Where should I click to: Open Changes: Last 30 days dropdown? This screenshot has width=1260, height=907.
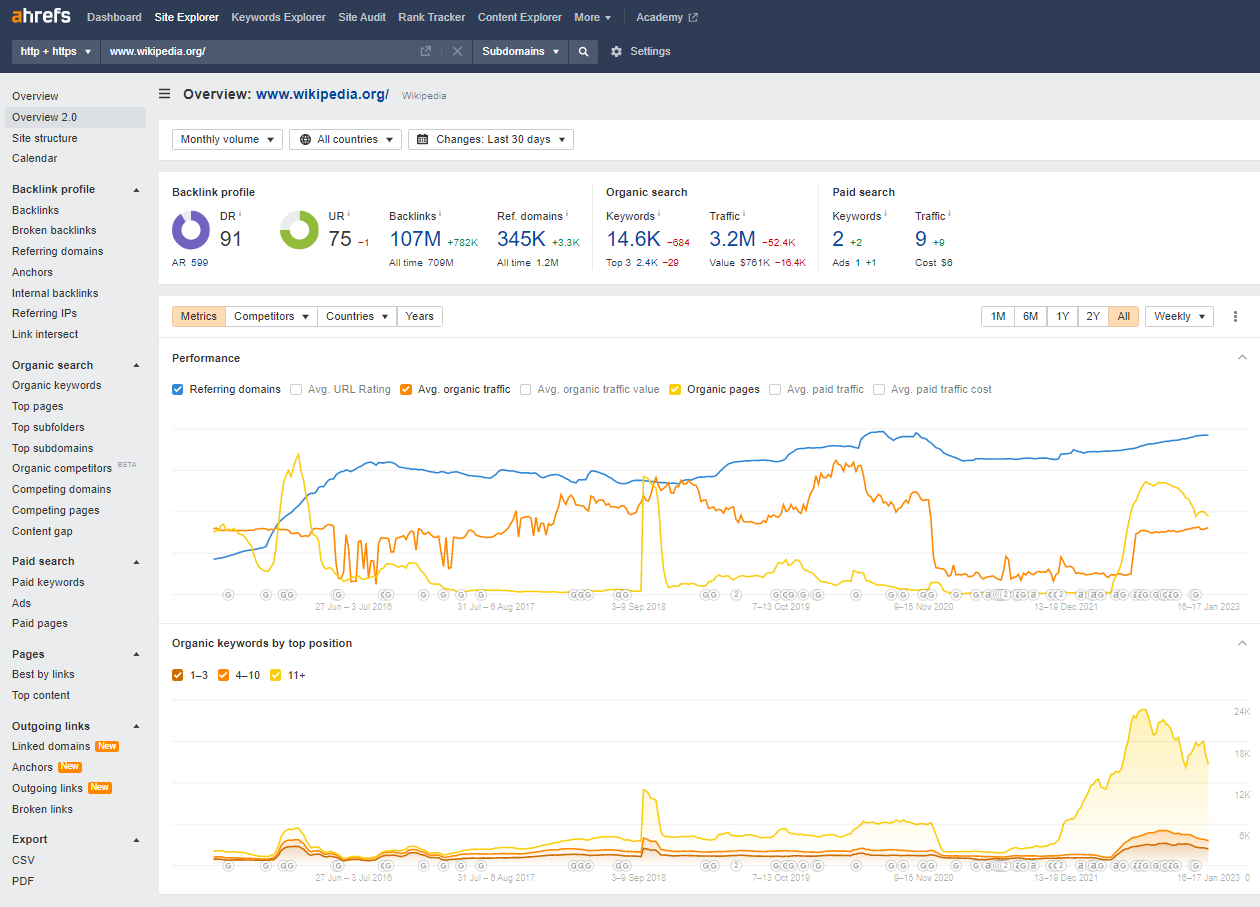pyautogui.click(x=491, y=140)
